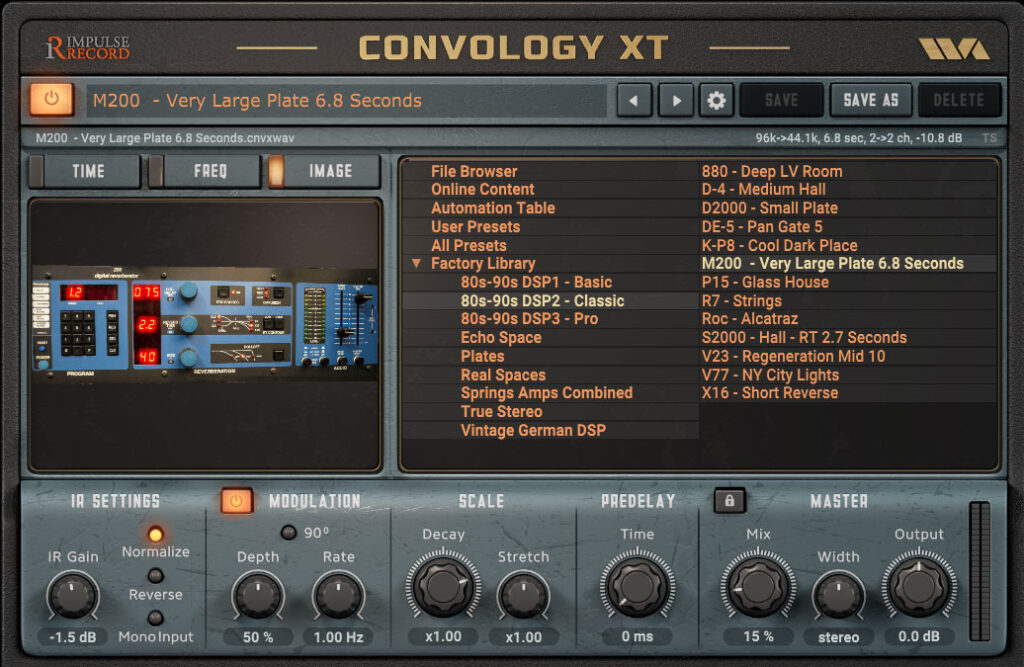This screenshot has width=1024, height=667.
Task: Enable the Mono Input option
Action: click(x=155, y=617)
